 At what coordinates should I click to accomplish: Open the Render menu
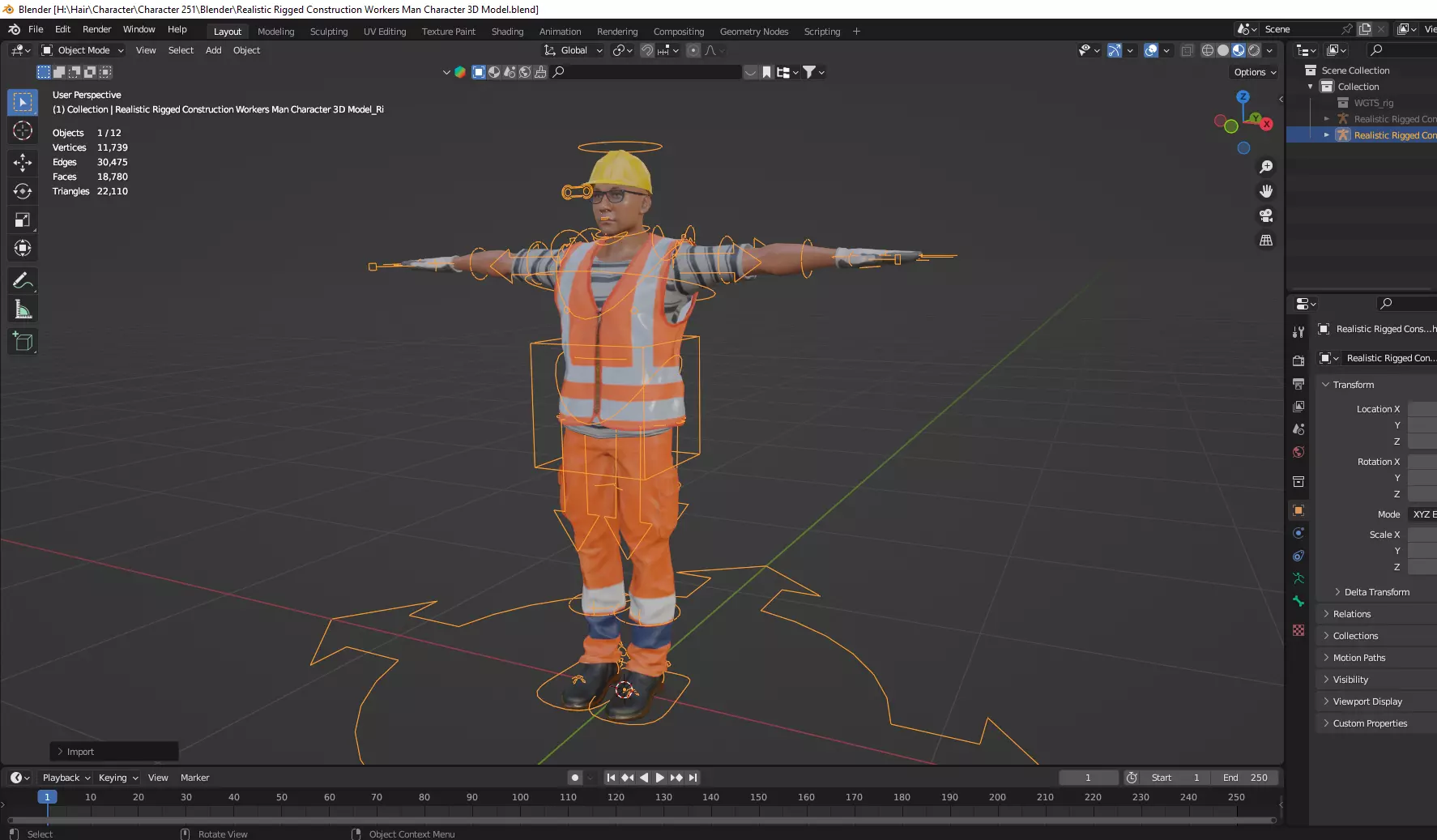[x=96, y=29]
